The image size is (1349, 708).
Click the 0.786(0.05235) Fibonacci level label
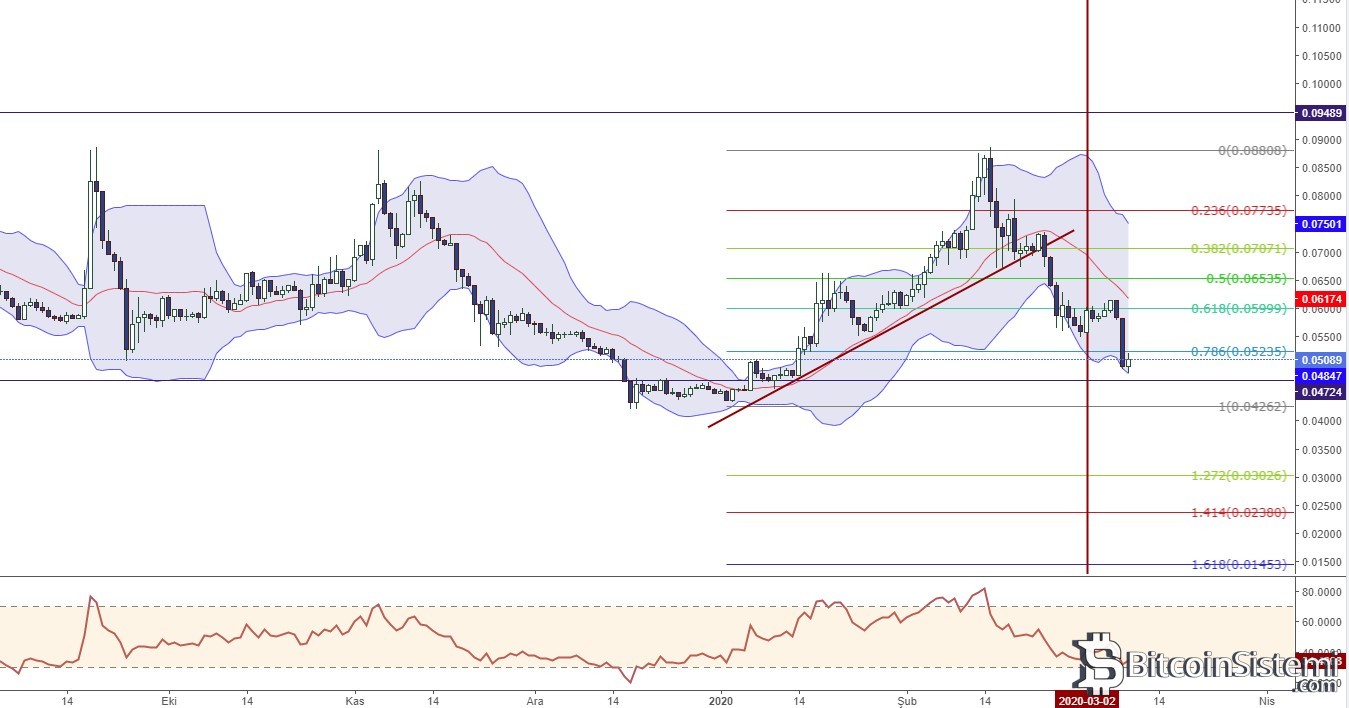[x=1238, y=352]
